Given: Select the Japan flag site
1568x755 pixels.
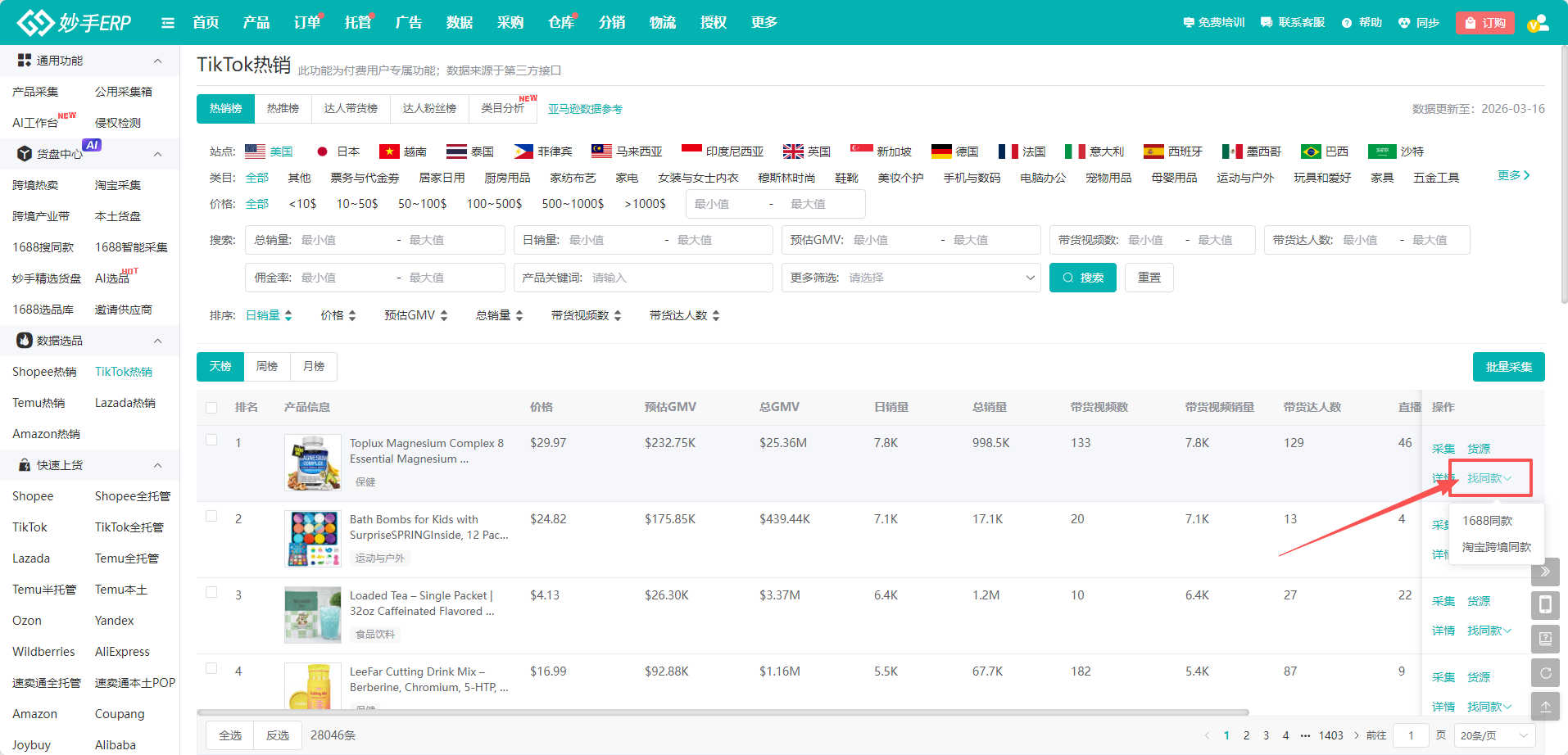Looking at the screenshot, I should (x=322, y=151).
